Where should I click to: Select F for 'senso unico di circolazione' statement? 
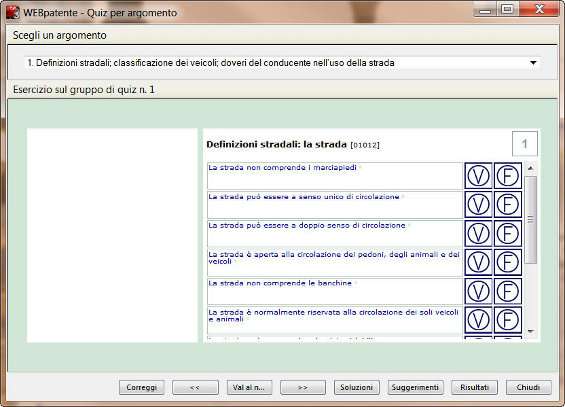(x=507, y=205)
